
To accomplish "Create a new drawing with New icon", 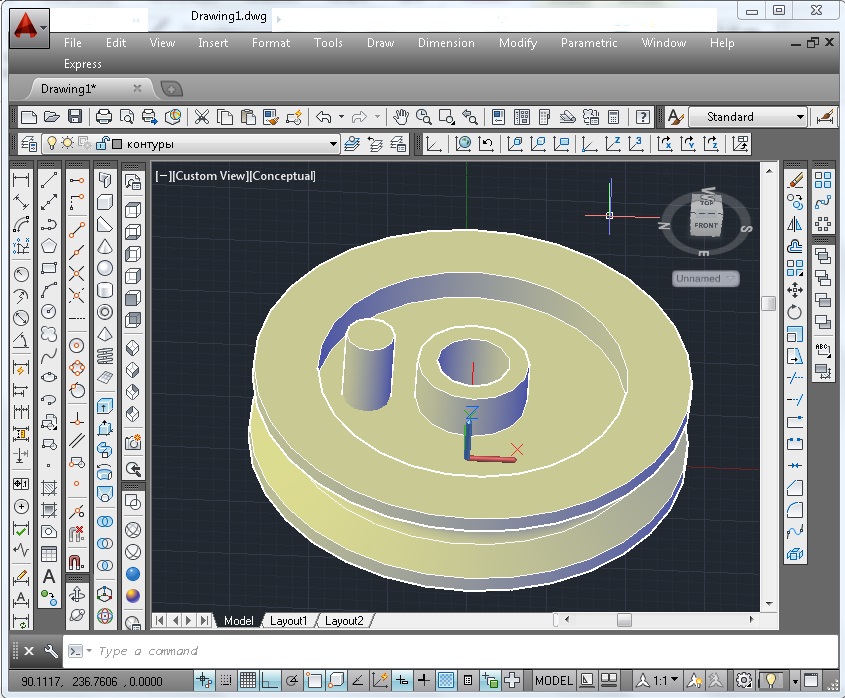I will (28, 116).
